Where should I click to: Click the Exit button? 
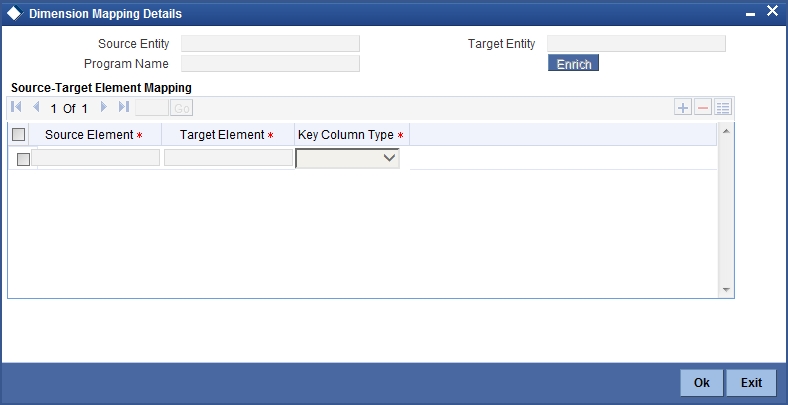[751, 383]
